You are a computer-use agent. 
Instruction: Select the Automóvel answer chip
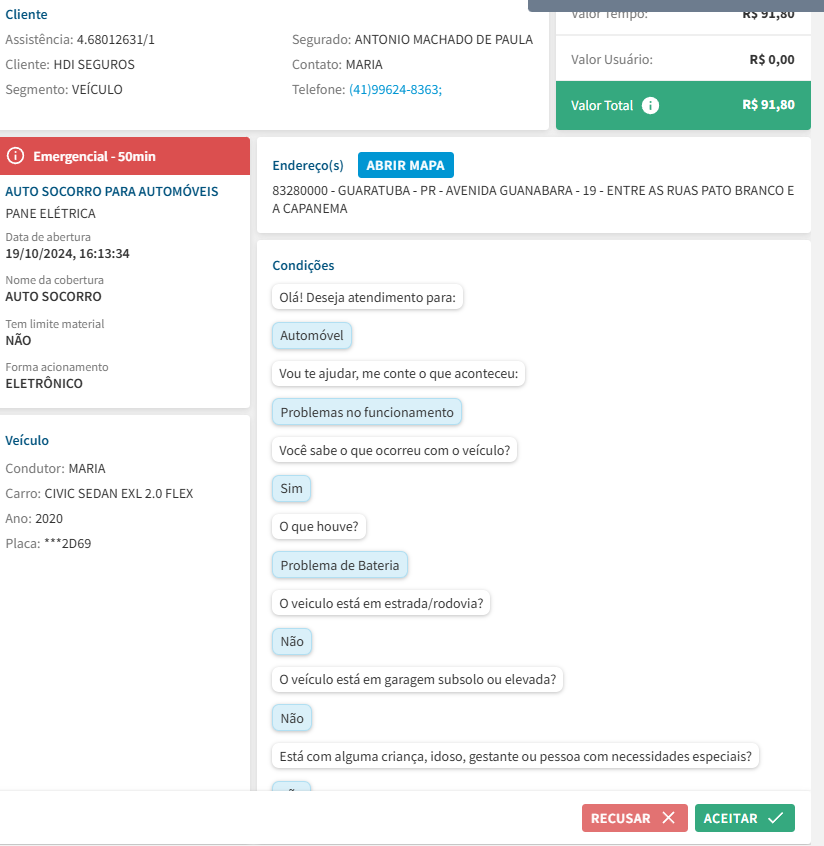coord(312,336)
